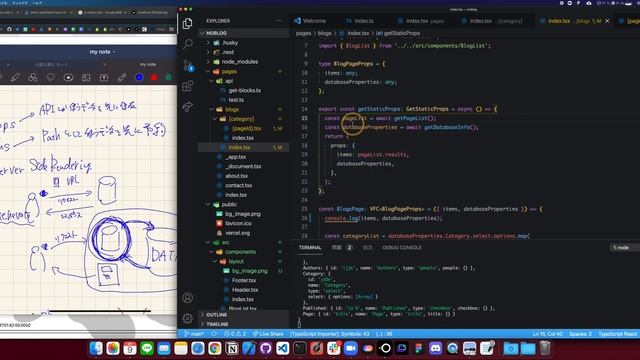Open the Extensions view icon
Screen dimensions: 640x360
click(187, 86)
